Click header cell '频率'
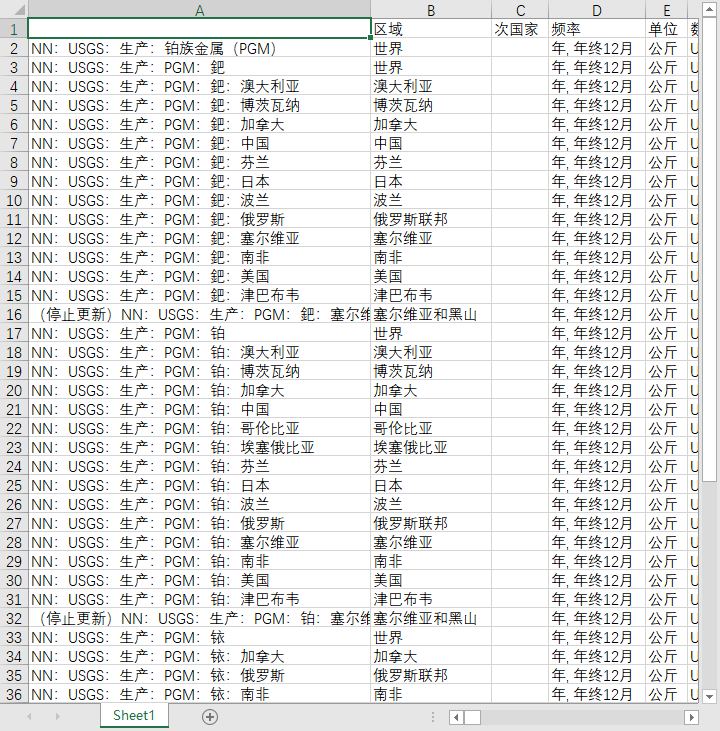 coord(597,29)
